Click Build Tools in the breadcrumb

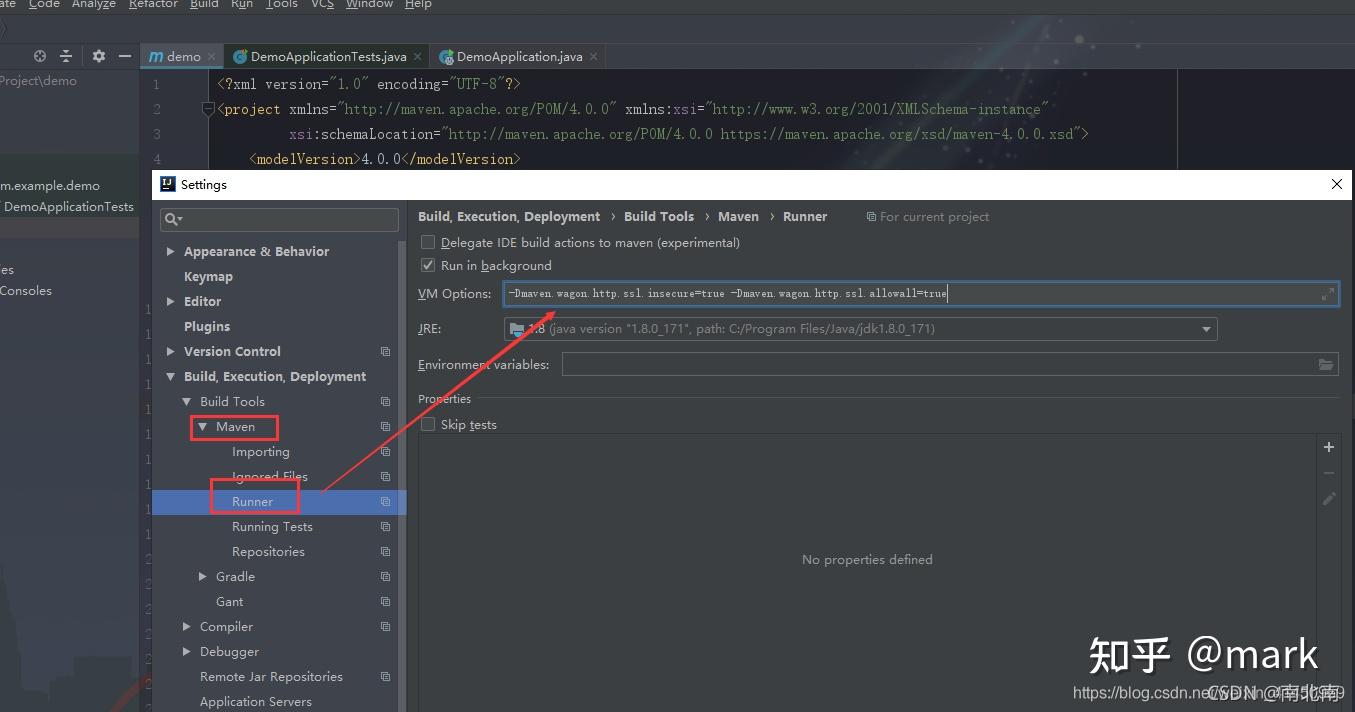(x=659, y=216)
